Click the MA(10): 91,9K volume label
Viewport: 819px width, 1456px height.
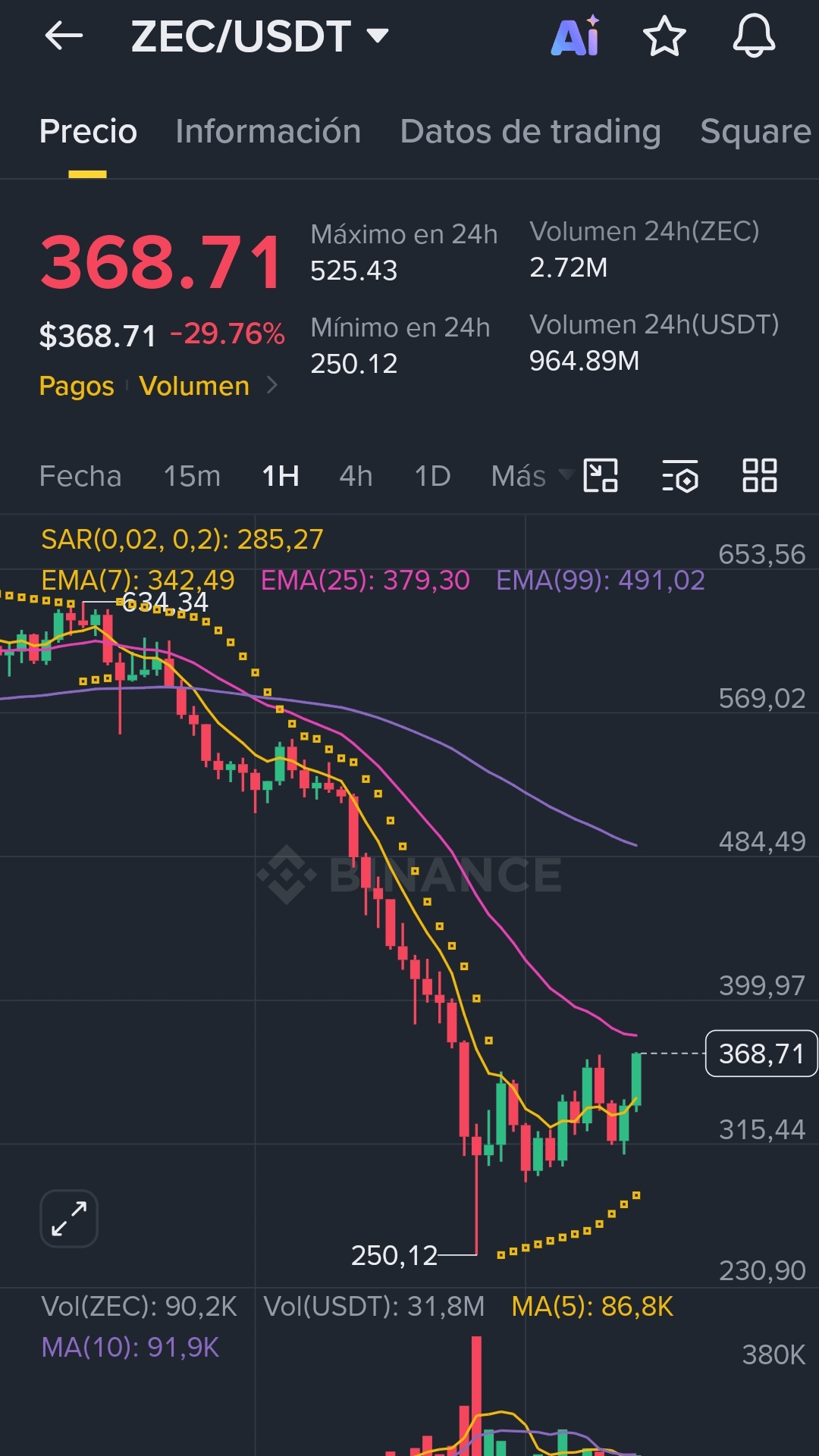click(130, 1347)
